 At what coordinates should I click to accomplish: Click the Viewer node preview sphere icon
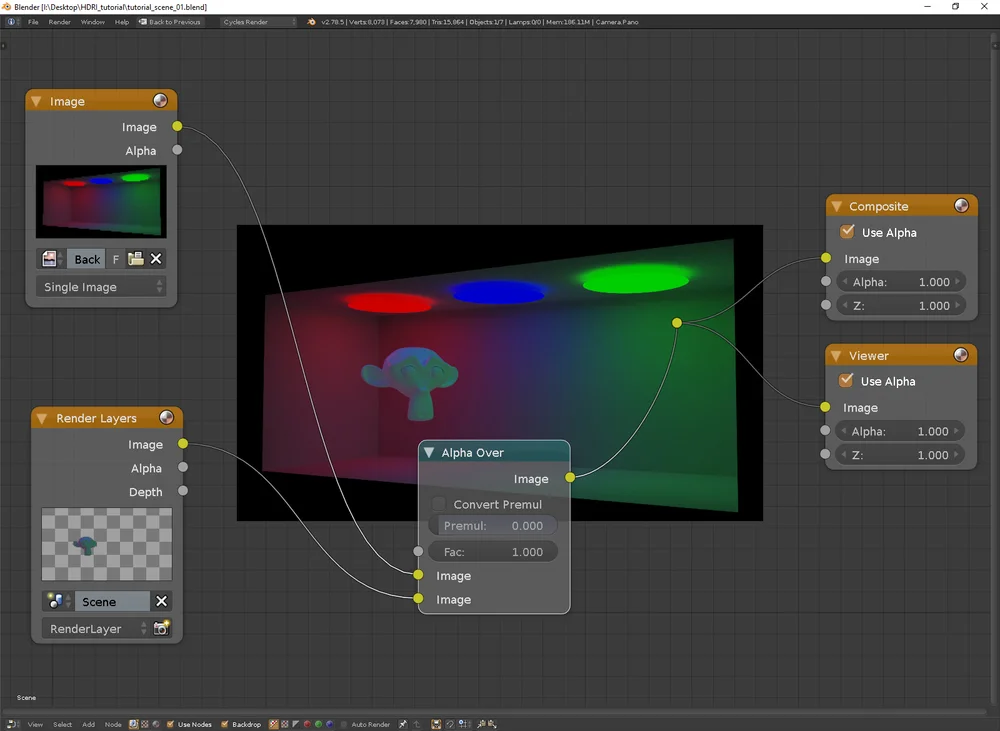(960, 355)
